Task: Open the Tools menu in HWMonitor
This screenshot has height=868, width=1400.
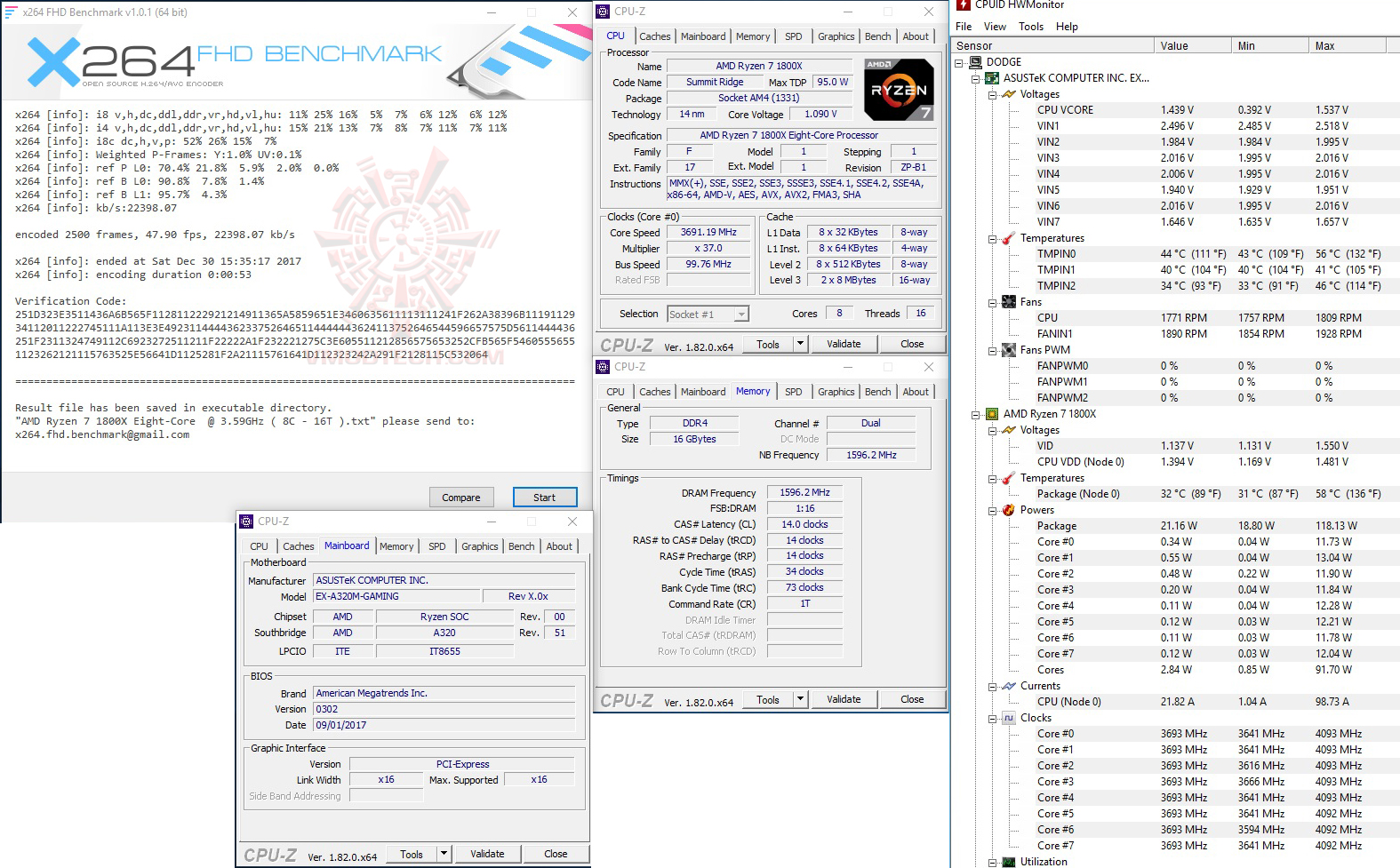Action: [x=1031, y=27]
